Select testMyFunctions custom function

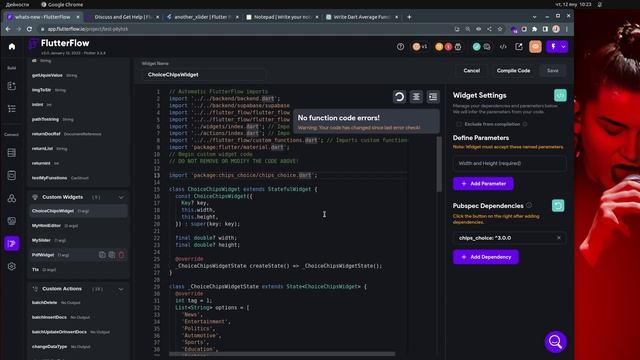pos(78,178)
